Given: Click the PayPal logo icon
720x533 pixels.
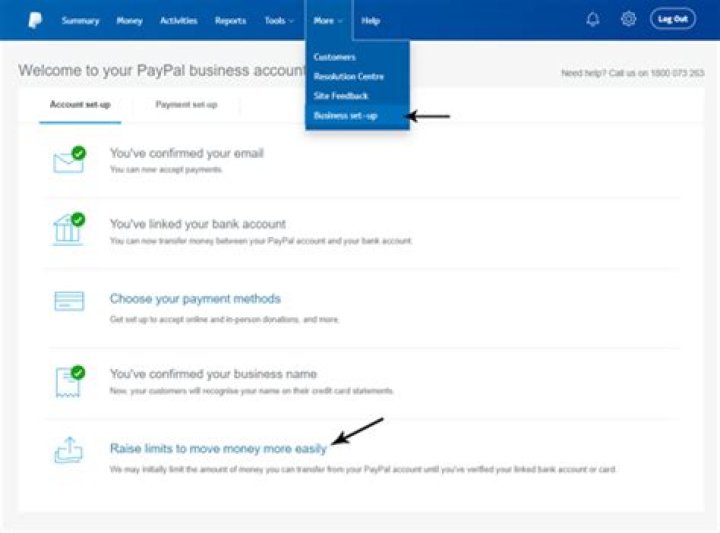Looking at the screenshot, I should tap(35, 20).
